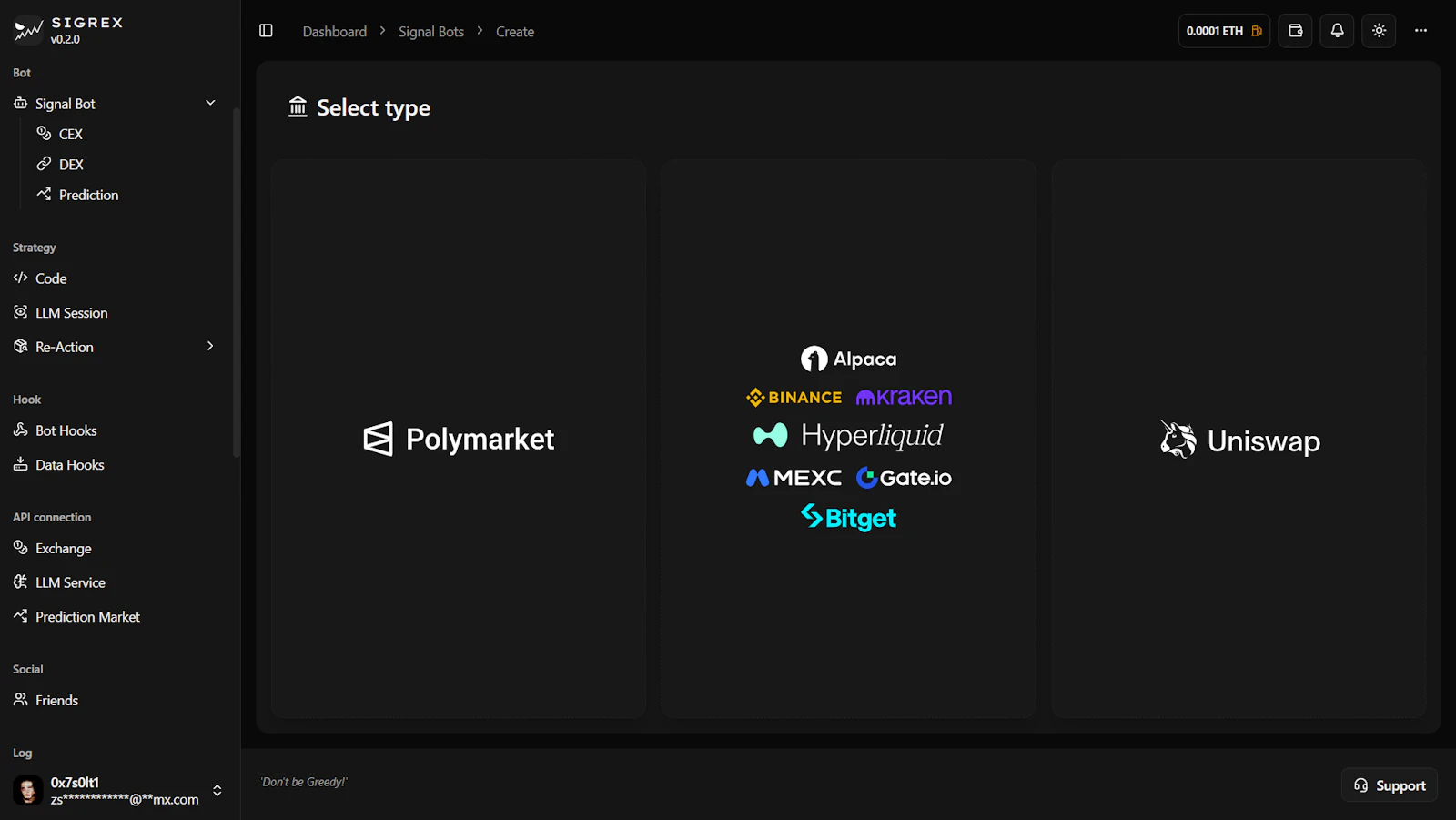Screen dimensions: 1456x820
Task: Open the user account switcher chevrons
Action: (217, 790)
